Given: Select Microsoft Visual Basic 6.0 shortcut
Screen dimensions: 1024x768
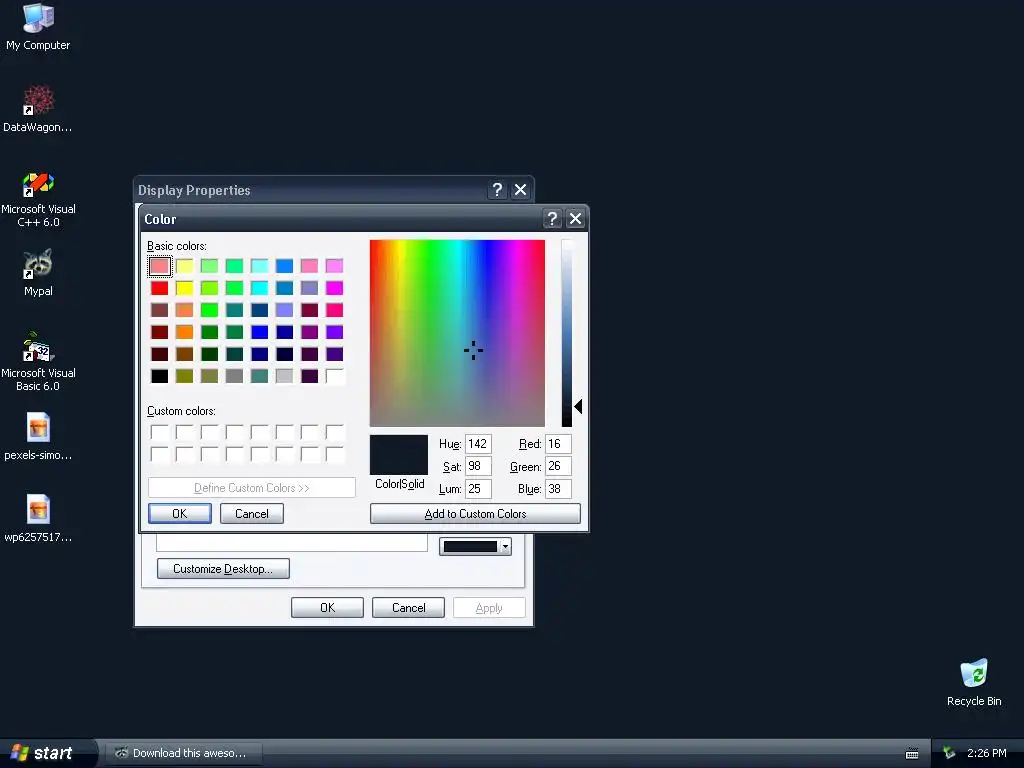Looking at the screenshot, I should coord(38,363).
